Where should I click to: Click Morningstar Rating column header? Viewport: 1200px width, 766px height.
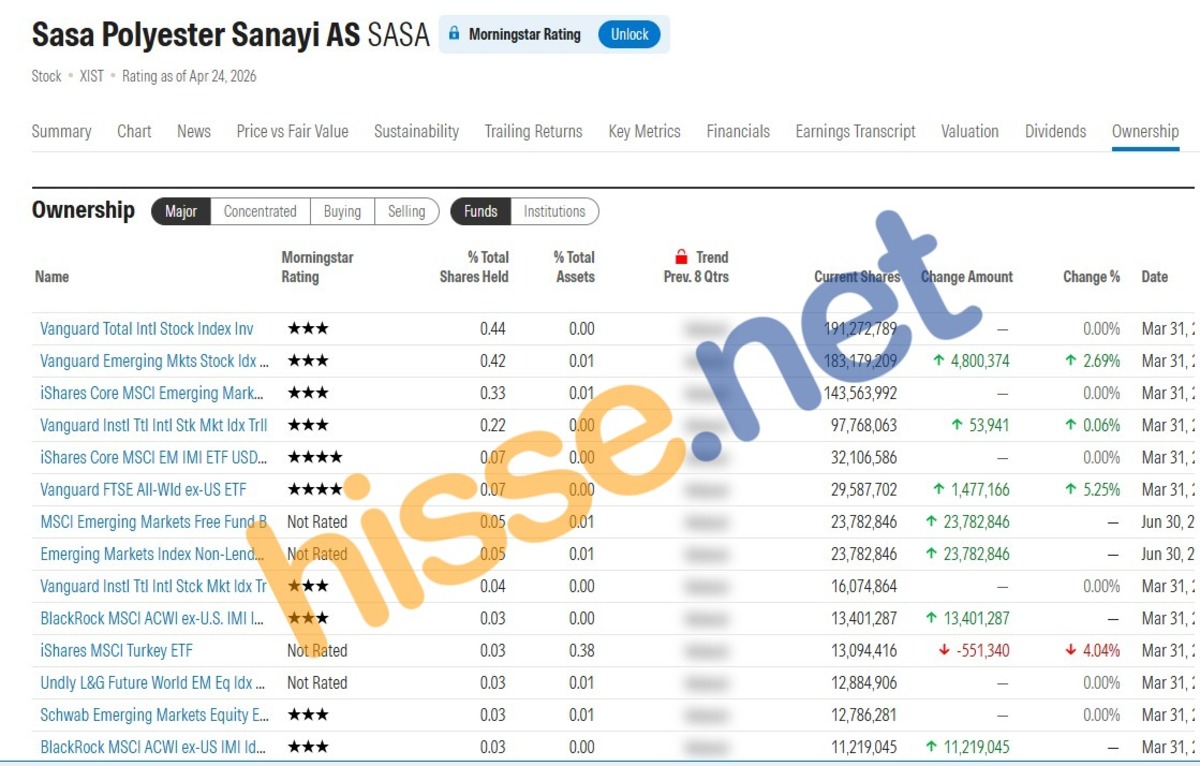click(x=318, y=267)
